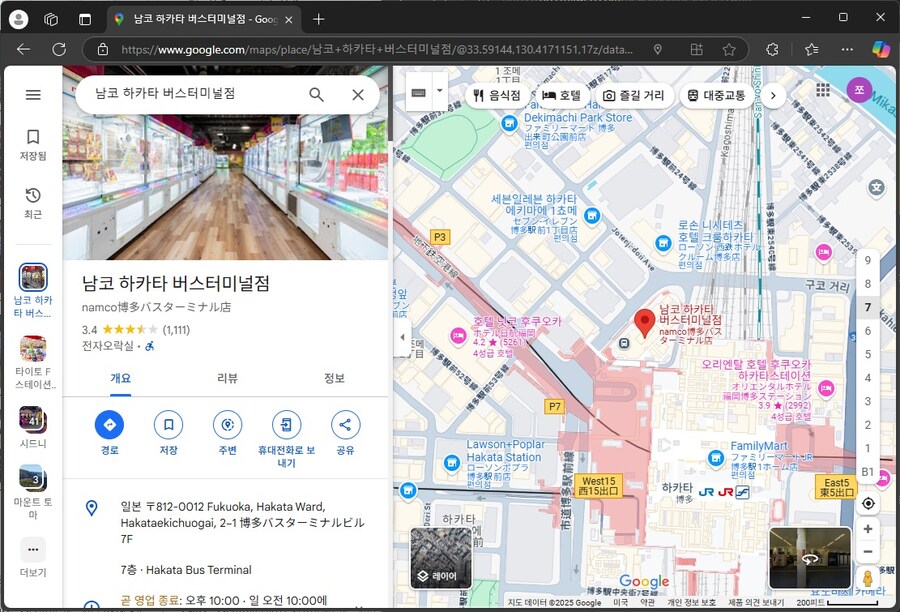Click the Pegman Street View icon
This screenshot has height=612, width=900.
[867, 578]
